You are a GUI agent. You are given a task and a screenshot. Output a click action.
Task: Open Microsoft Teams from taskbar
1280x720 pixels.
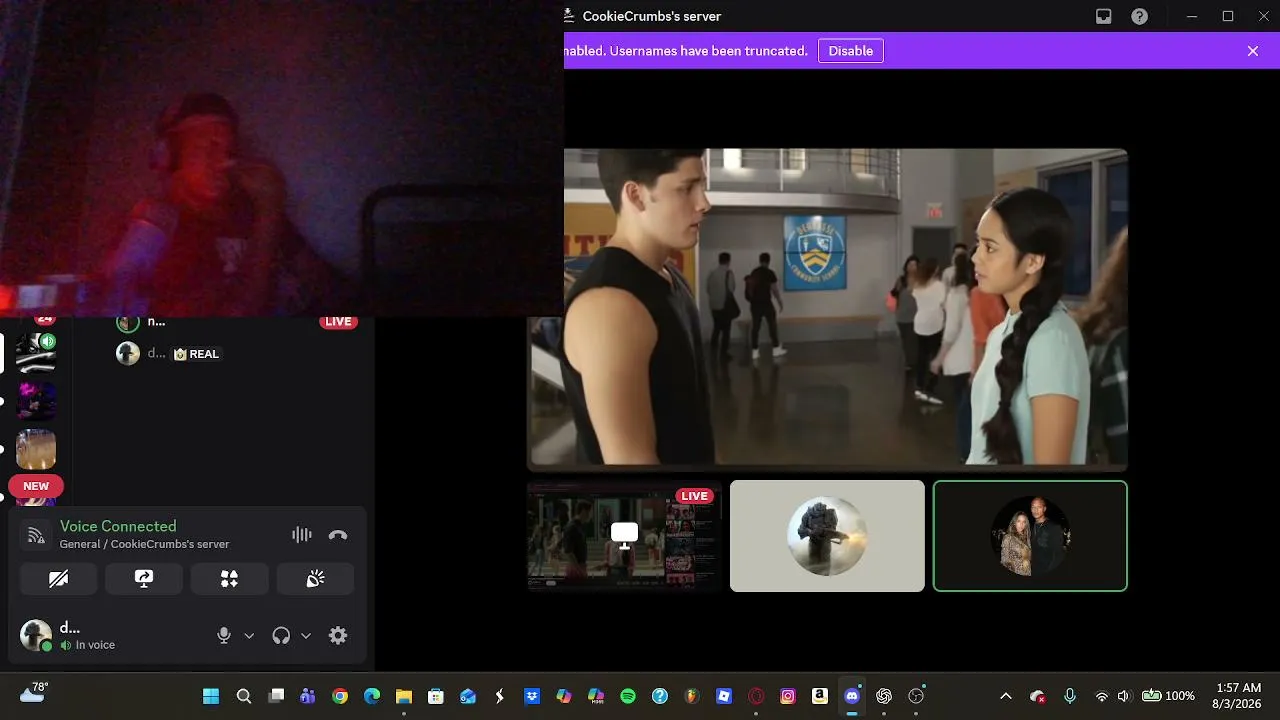pos(308,696)
